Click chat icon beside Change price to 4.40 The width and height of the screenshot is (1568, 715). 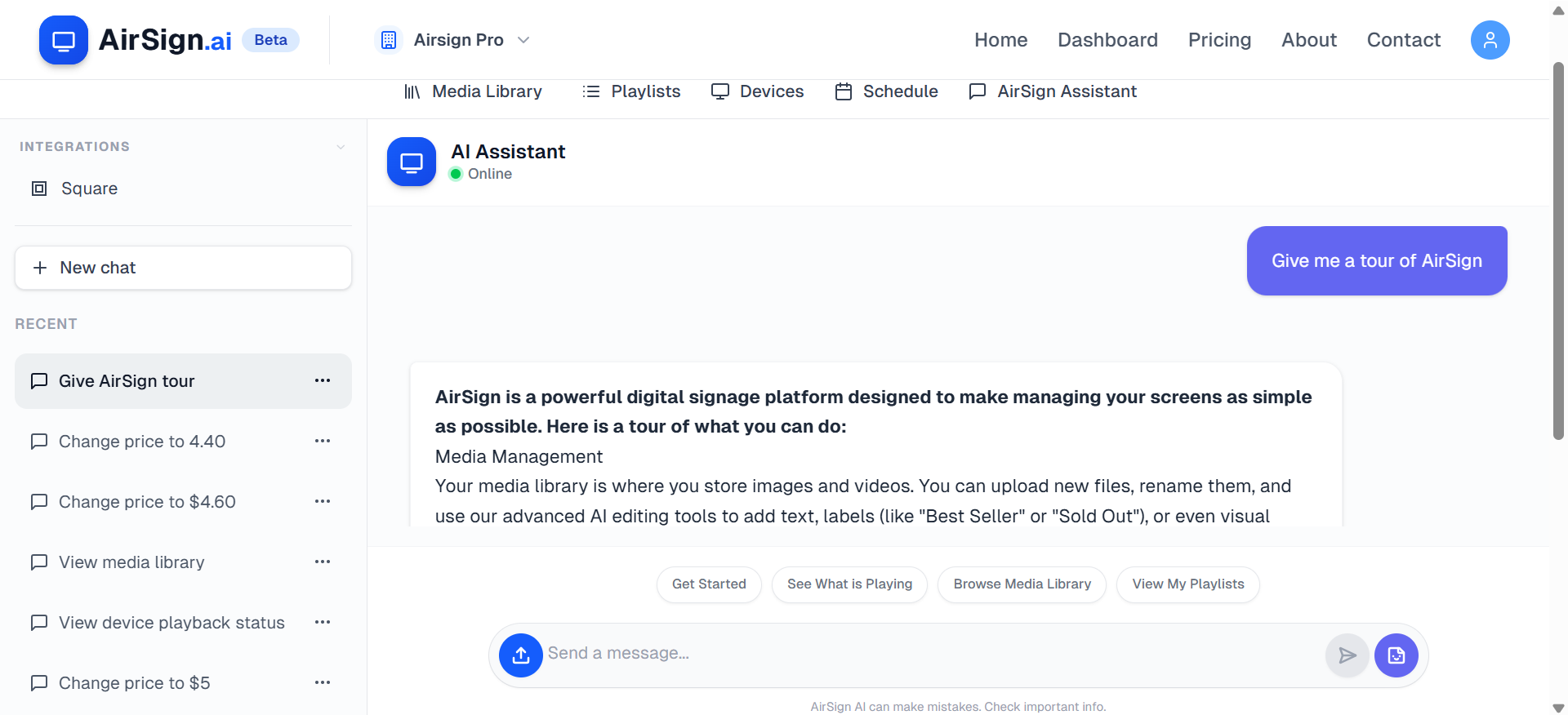point(39,442)
